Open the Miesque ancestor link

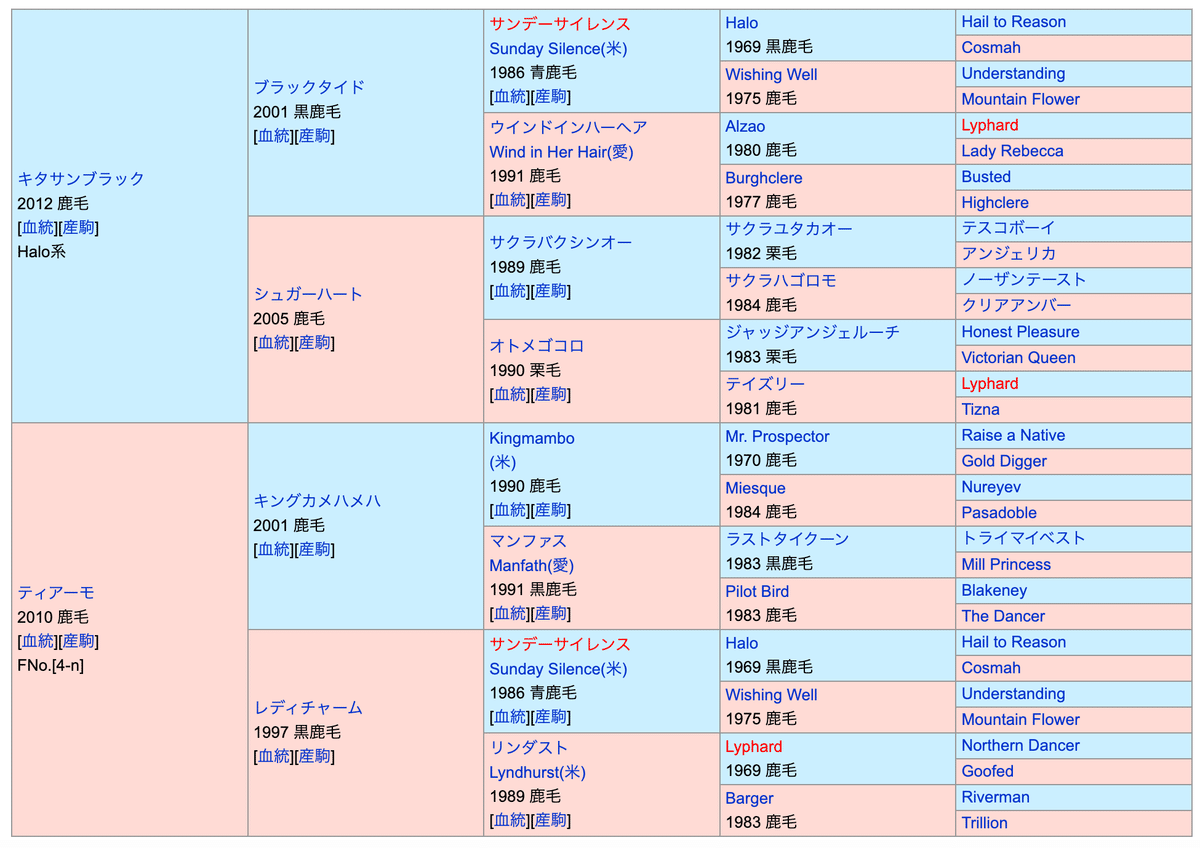pos(755,488)
